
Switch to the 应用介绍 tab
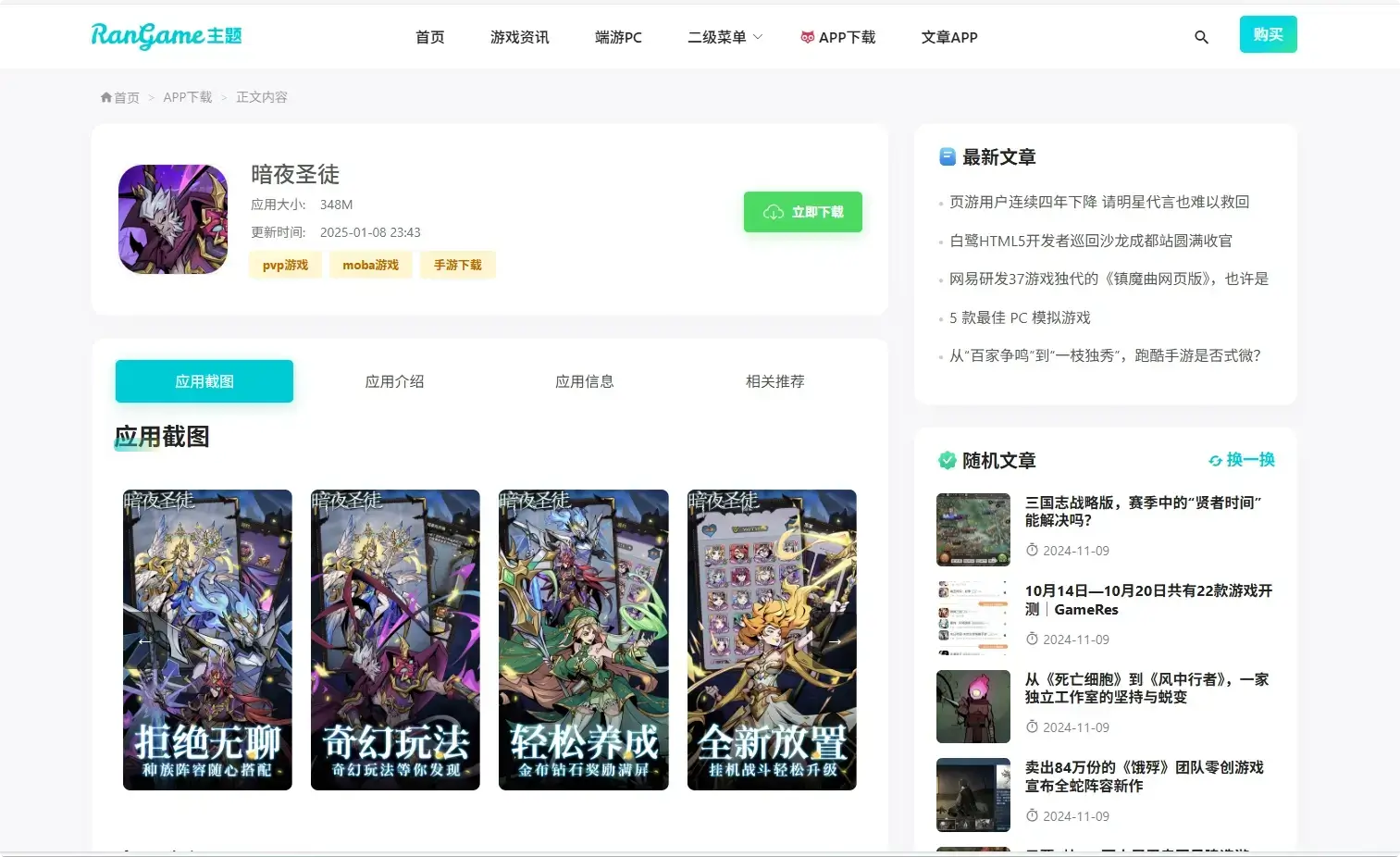[394, 380]
